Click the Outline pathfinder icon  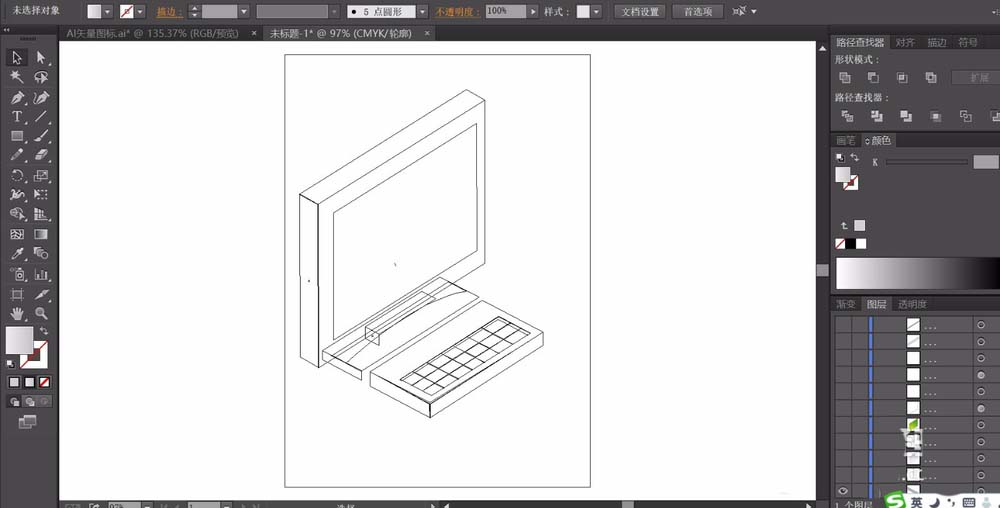coord(966,116)
